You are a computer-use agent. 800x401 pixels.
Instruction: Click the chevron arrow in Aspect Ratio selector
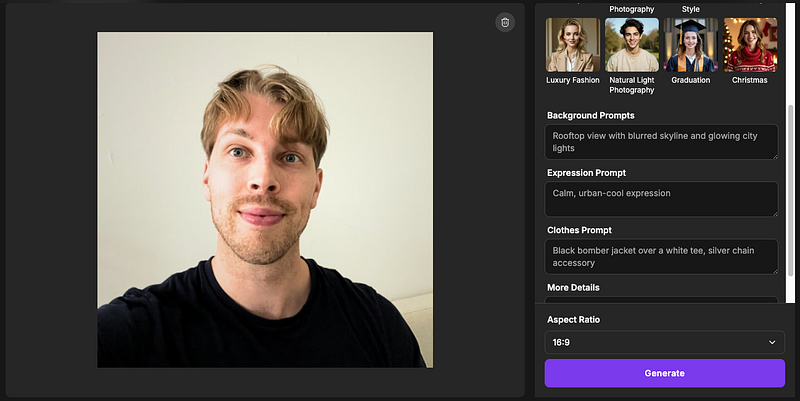pyautogui.click(x=771, y=342)
